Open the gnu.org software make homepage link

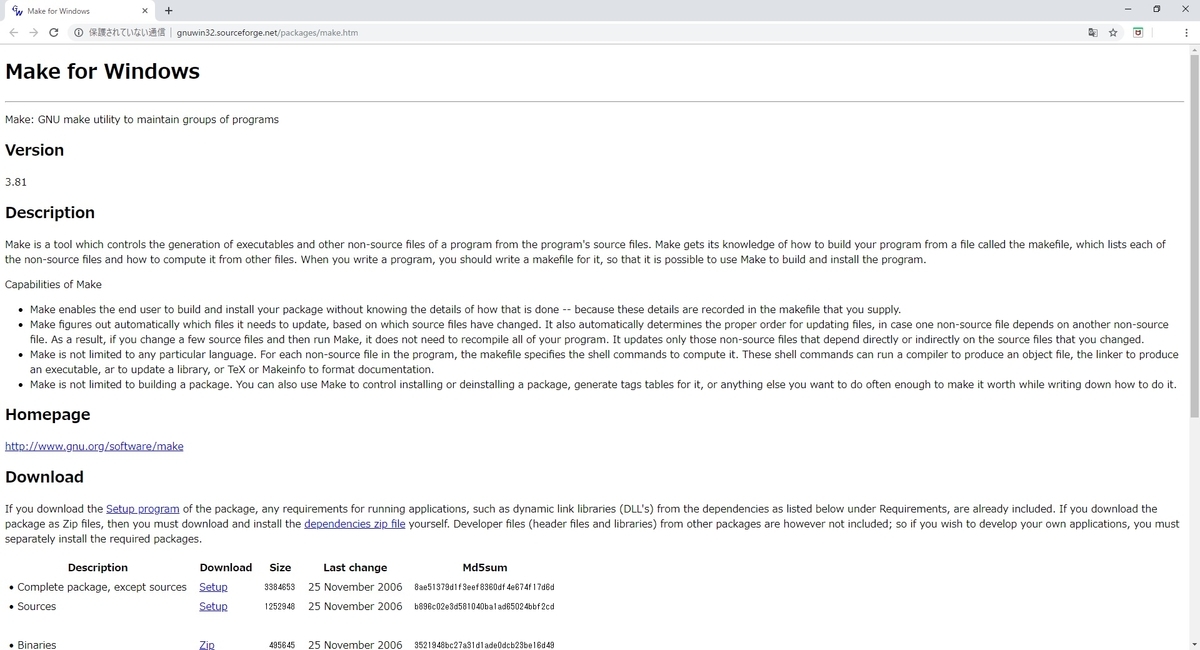tap(94, 446)
